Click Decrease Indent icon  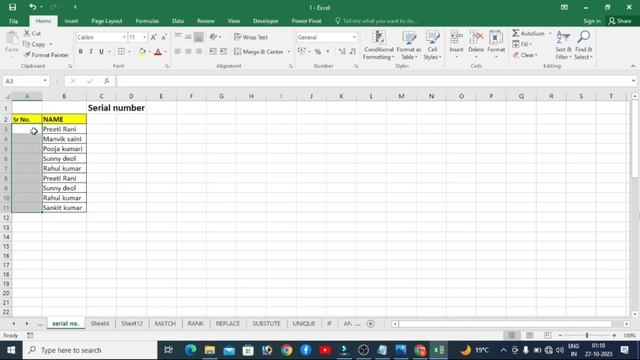pos(213,51)
